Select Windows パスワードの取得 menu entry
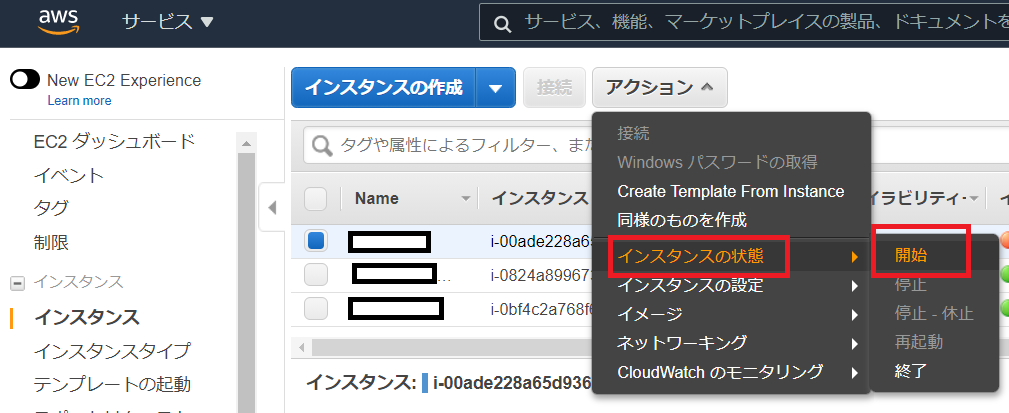The height and width of the screenshot is (413, 1009). [717, 162]
